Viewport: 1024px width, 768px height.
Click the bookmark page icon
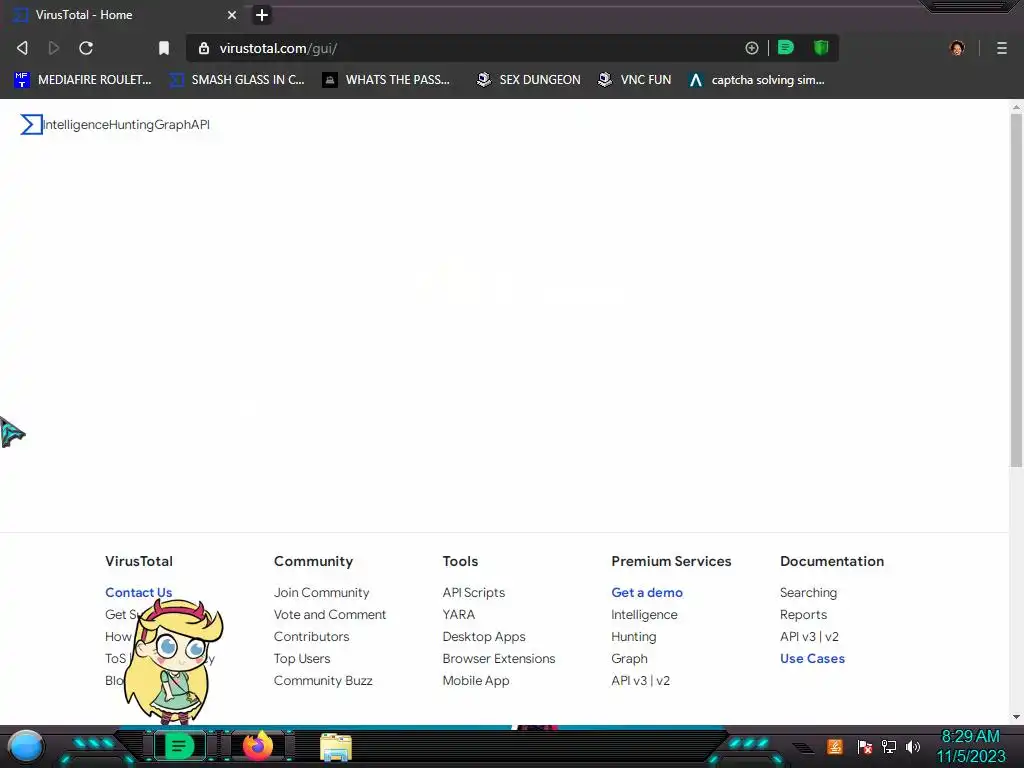(164, 48)
